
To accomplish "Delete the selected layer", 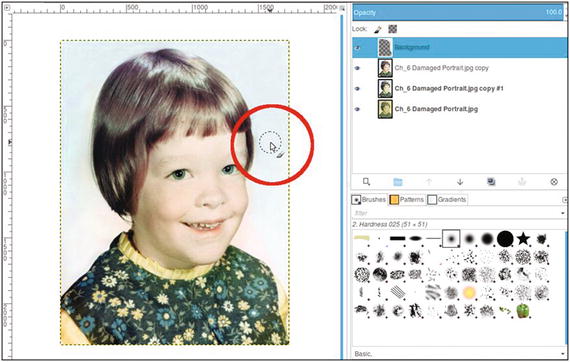I will (554, 181).
